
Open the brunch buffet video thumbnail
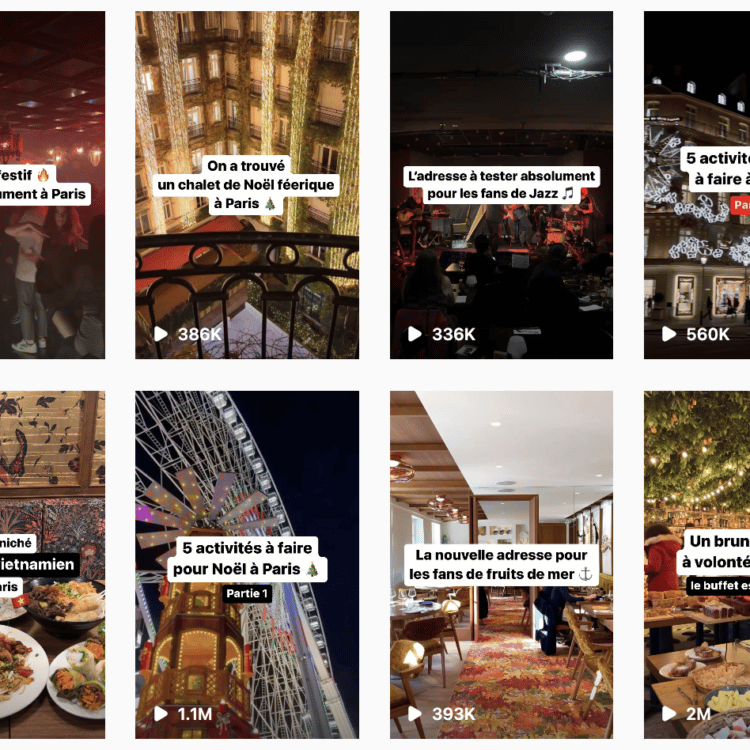tap(697, 565)
